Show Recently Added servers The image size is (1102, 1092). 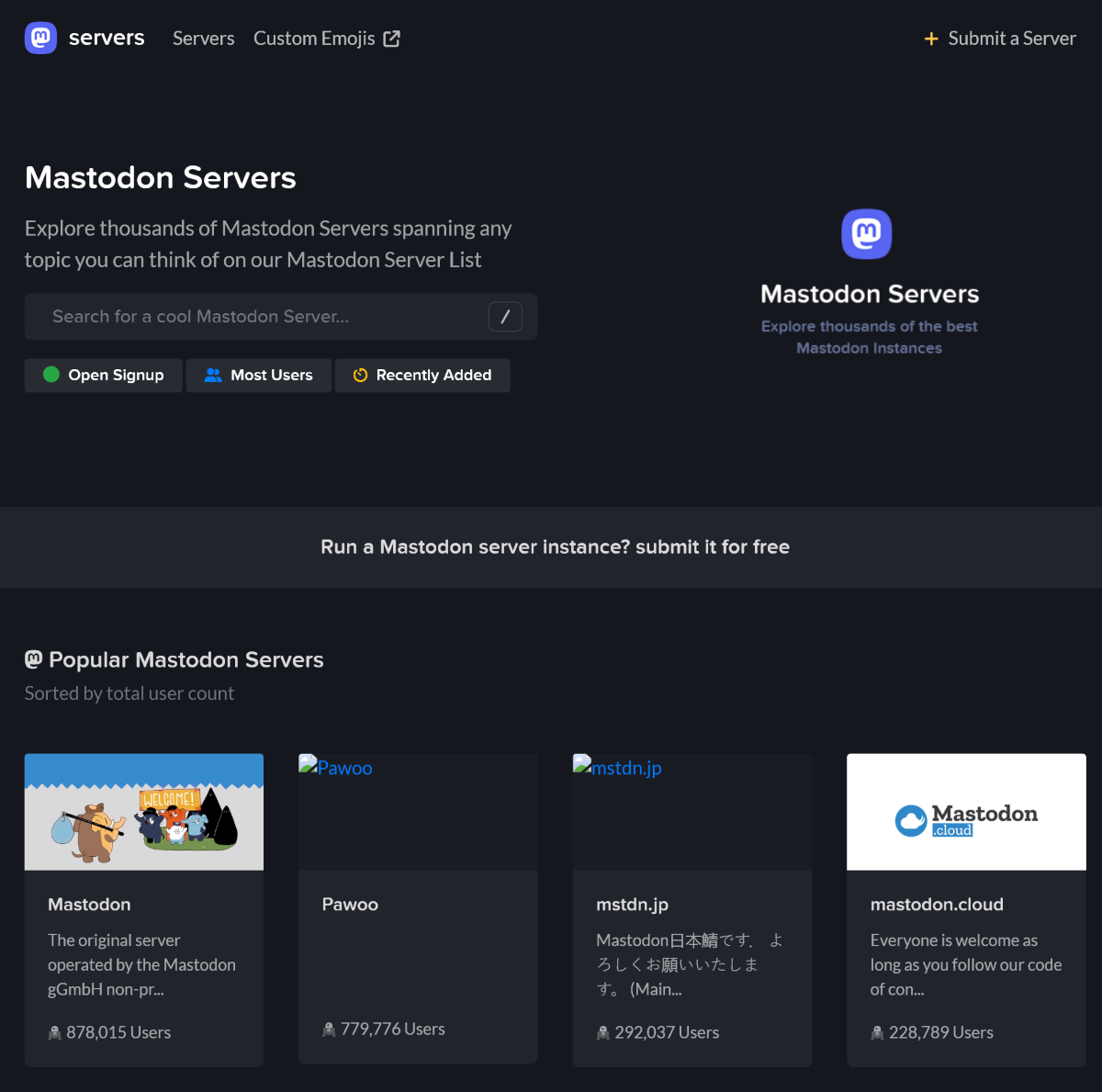pos(422,375)
